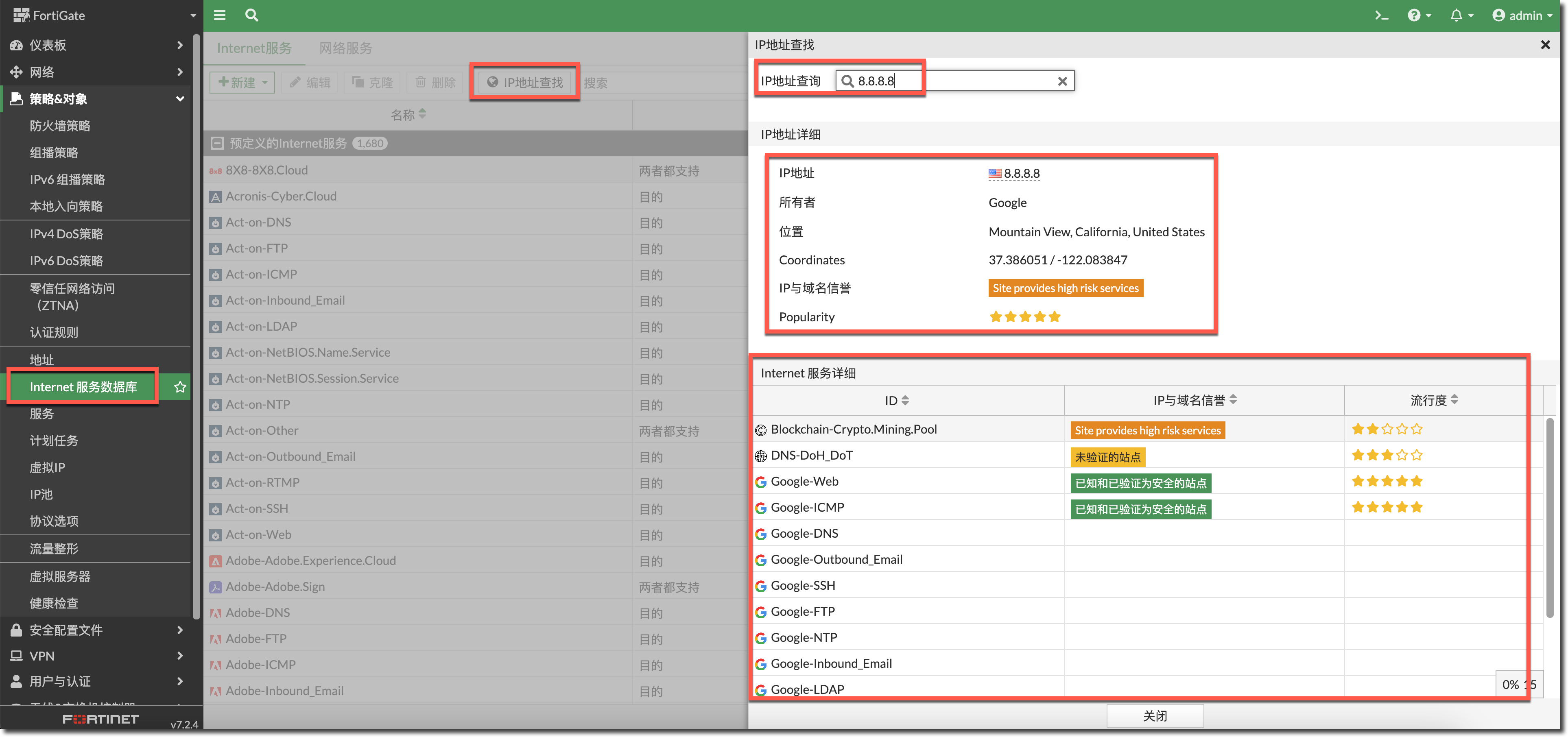This screenshot has height=737, width=1568.
Task: Clear the IP lookup field
Action: (1062, 81)
